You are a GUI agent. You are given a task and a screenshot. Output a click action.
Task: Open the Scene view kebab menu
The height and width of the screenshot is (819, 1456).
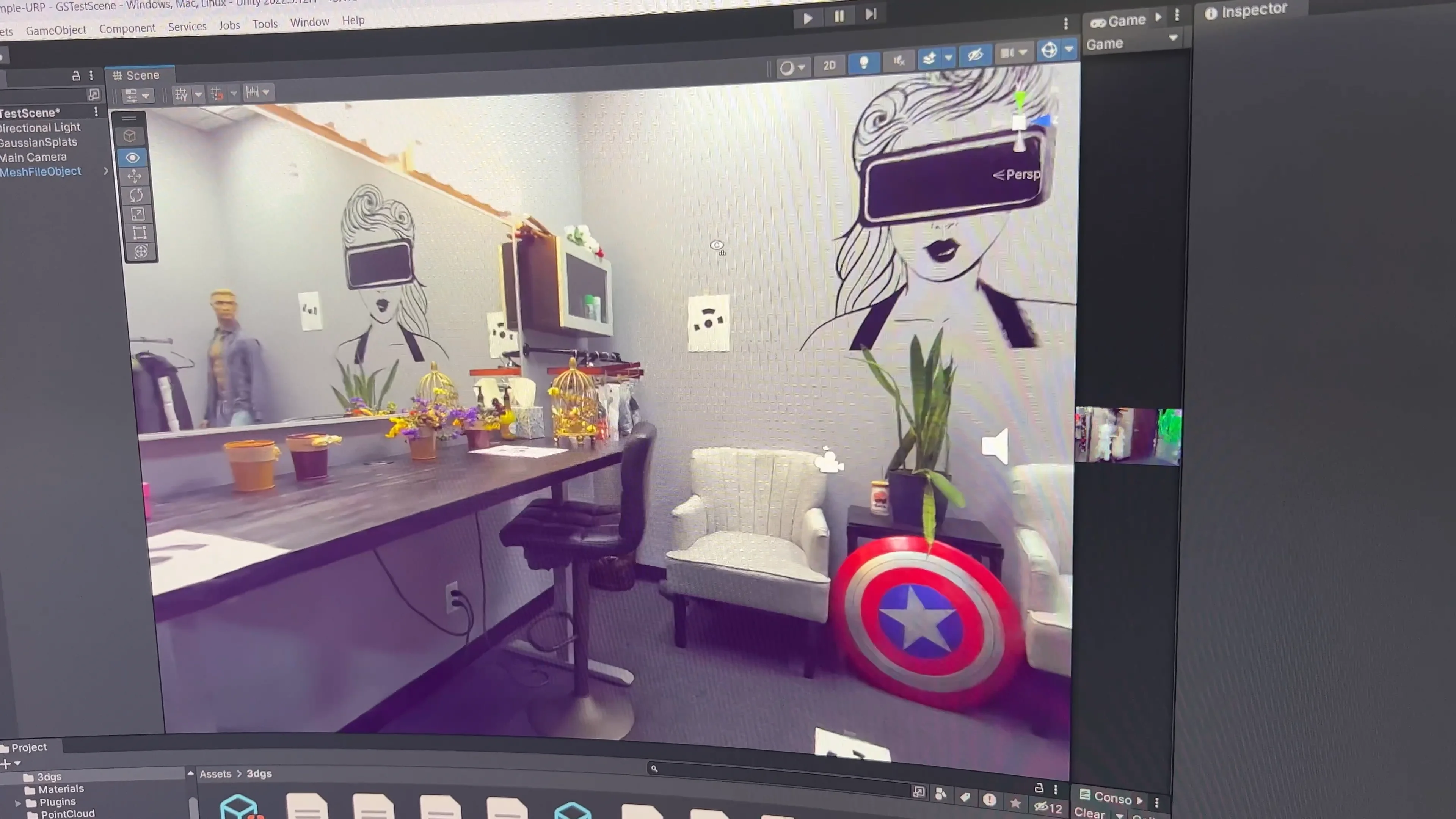tap(1066, 23)
